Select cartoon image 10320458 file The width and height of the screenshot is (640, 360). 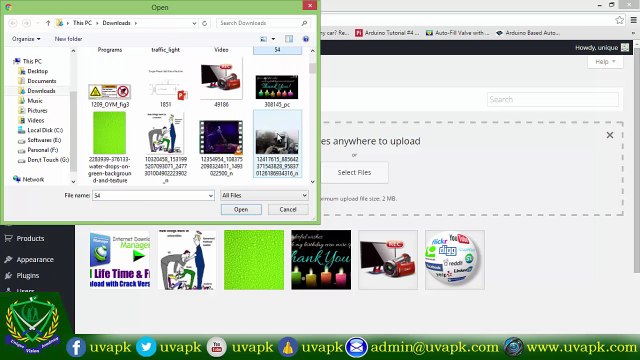pos(166,147)
